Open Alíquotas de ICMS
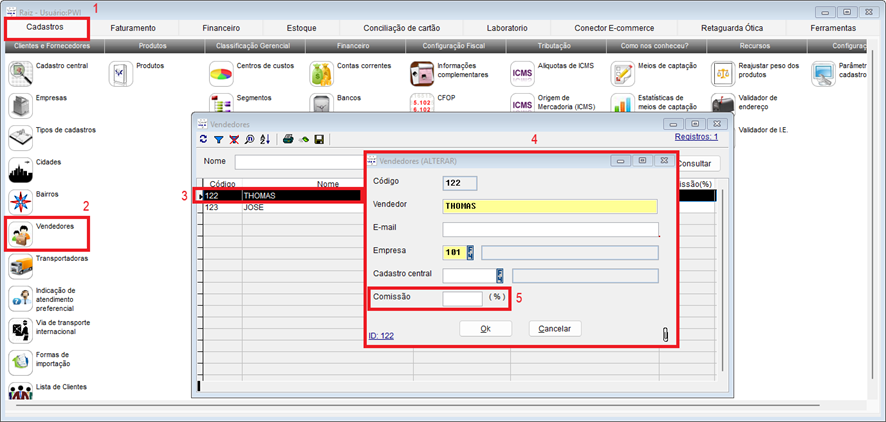Viewport: 886px width, 422px height. (522, 73)
